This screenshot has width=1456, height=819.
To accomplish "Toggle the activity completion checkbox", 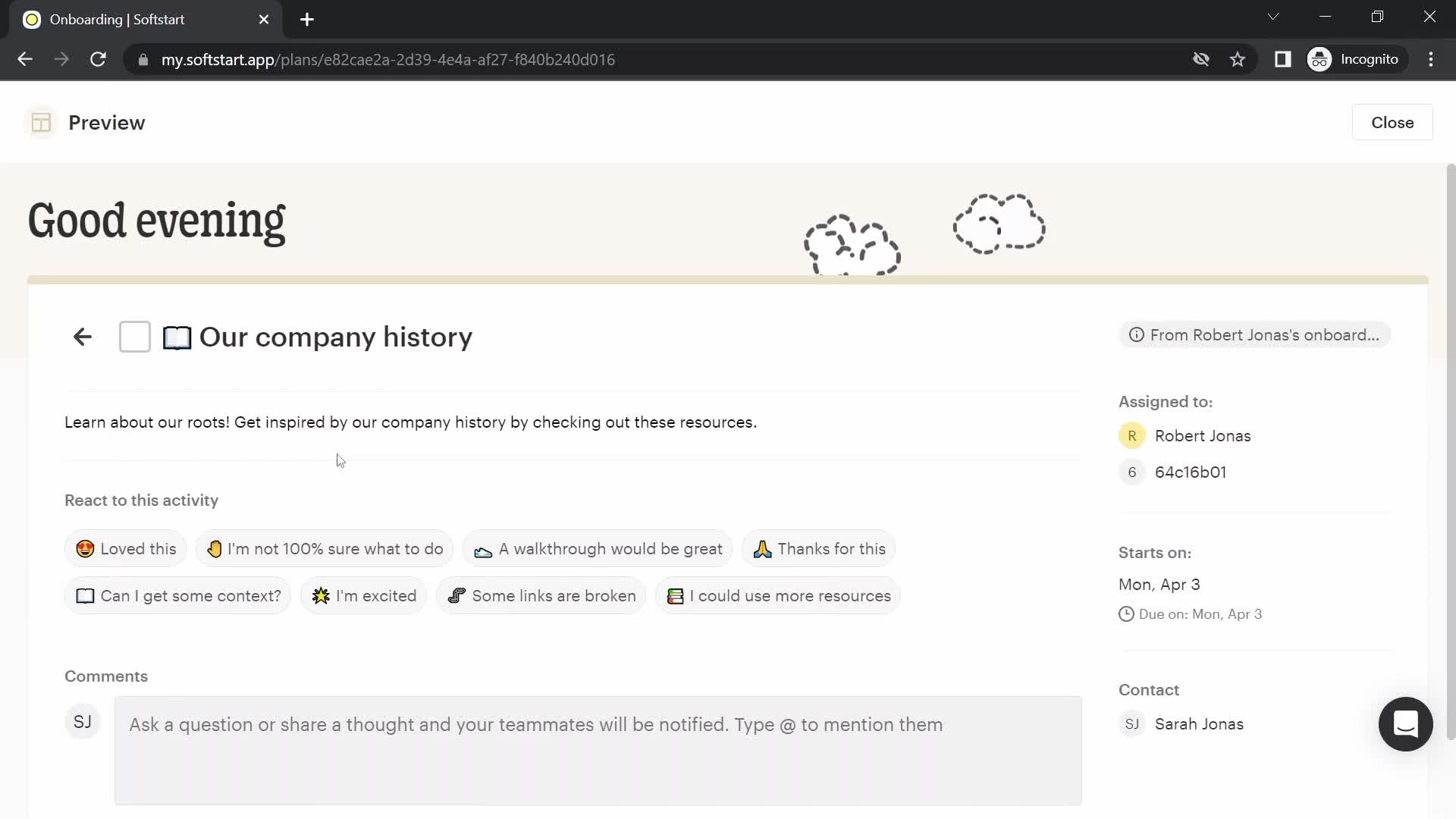I will (135, 336).
